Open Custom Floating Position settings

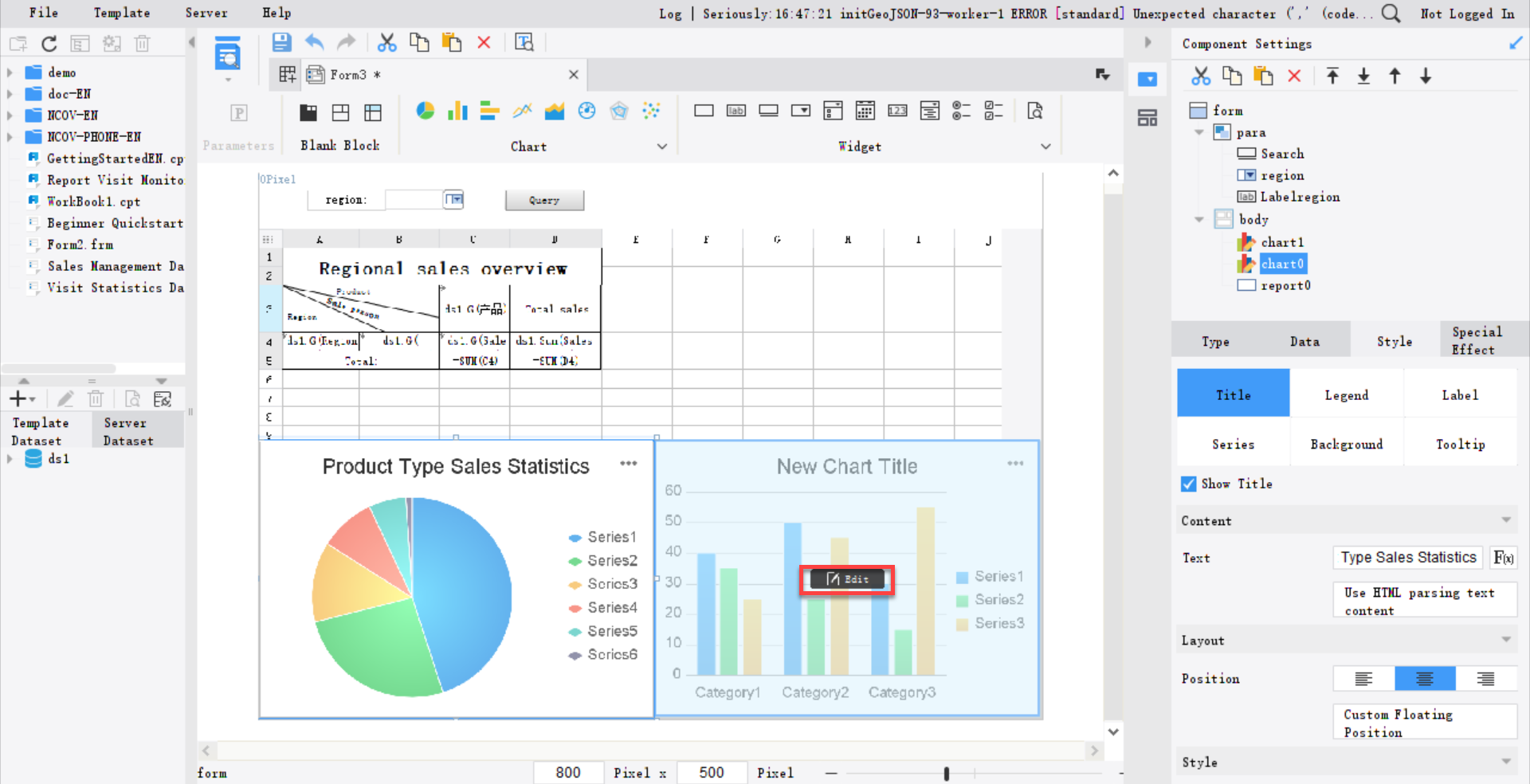click(1423, 722)
